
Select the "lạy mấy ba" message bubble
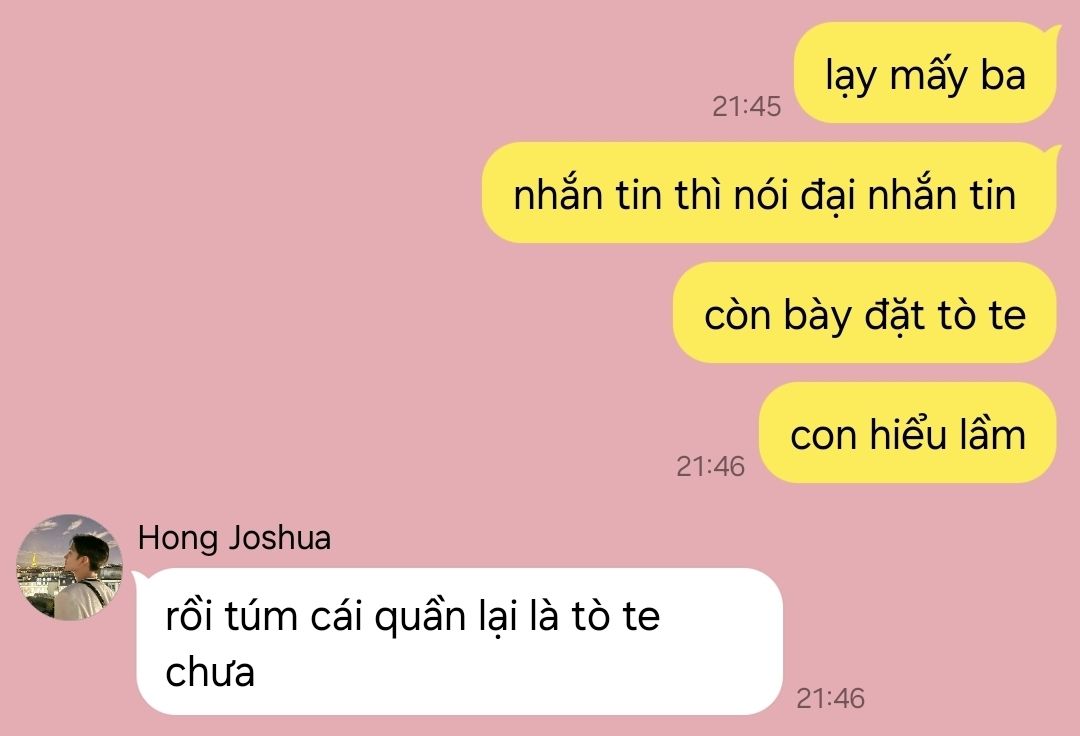point(925,73)
